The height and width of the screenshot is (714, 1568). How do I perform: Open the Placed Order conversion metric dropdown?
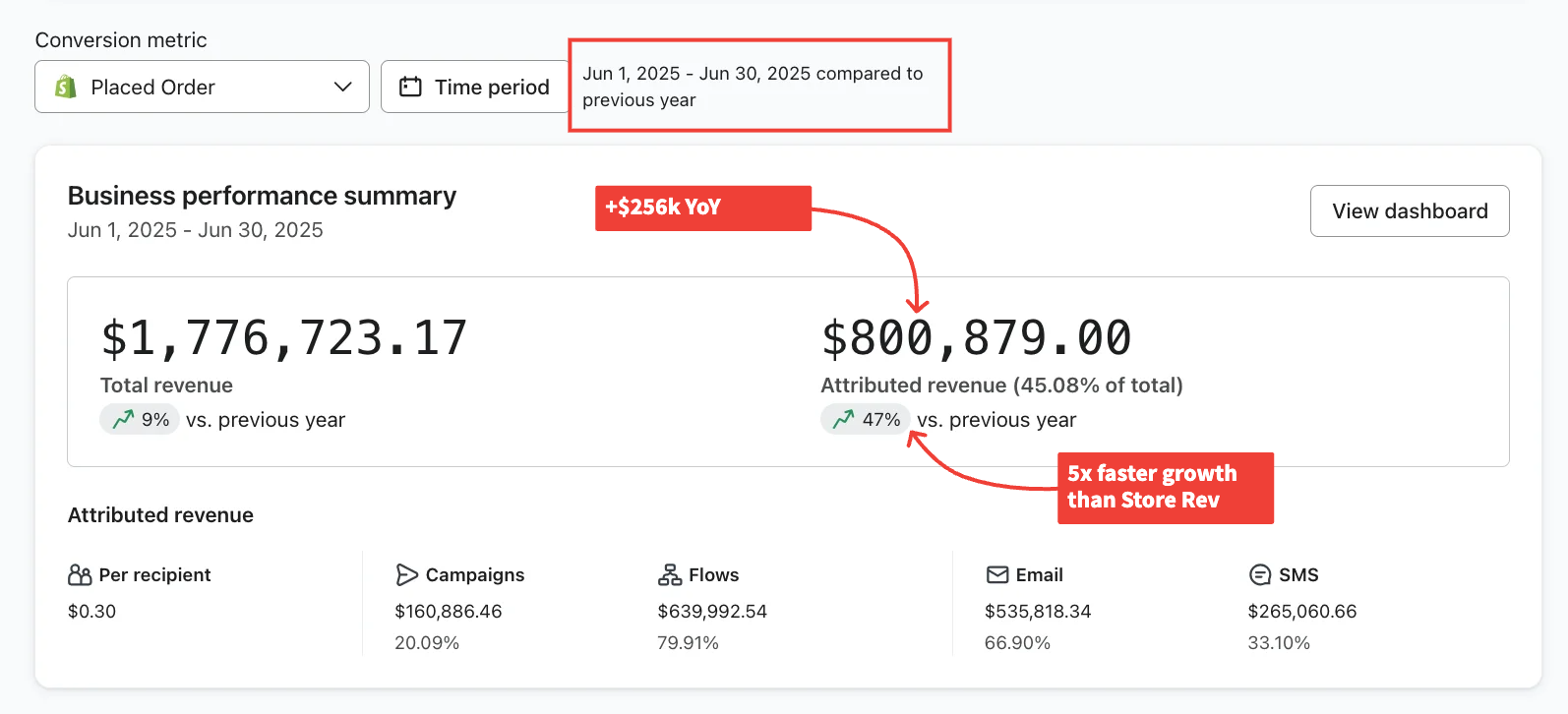click(x=202, y=87)
